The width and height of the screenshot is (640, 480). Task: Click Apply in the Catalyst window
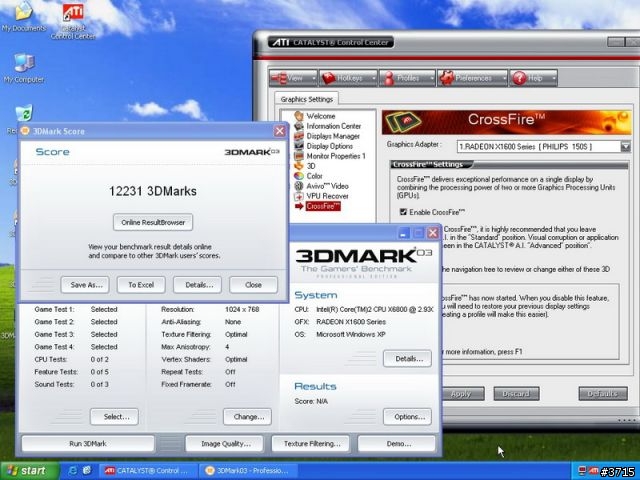pos(461,394)
